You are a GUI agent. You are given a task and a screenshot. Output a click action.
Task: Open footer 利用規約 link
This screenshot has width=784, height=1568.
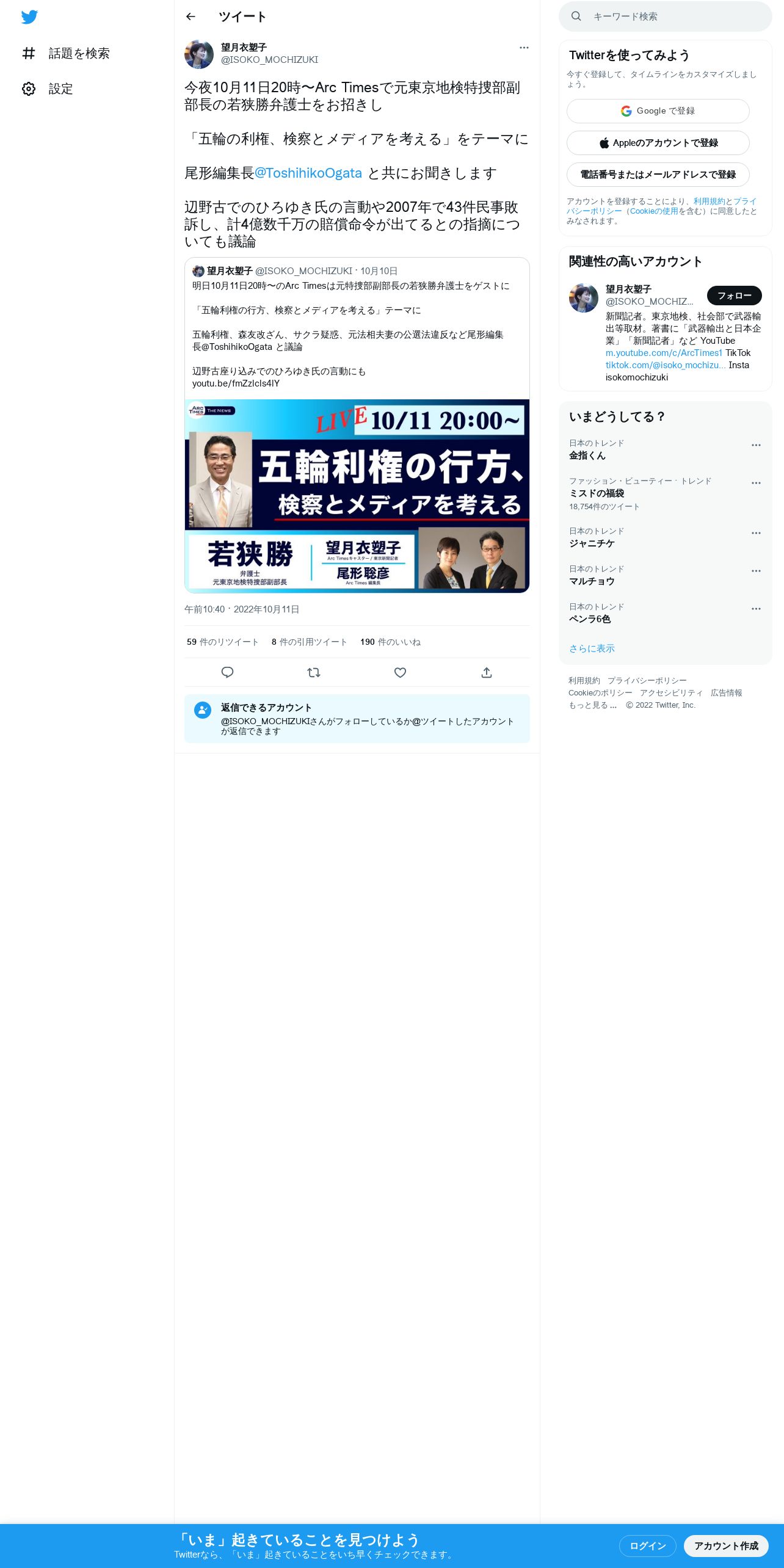click(584, 681)
